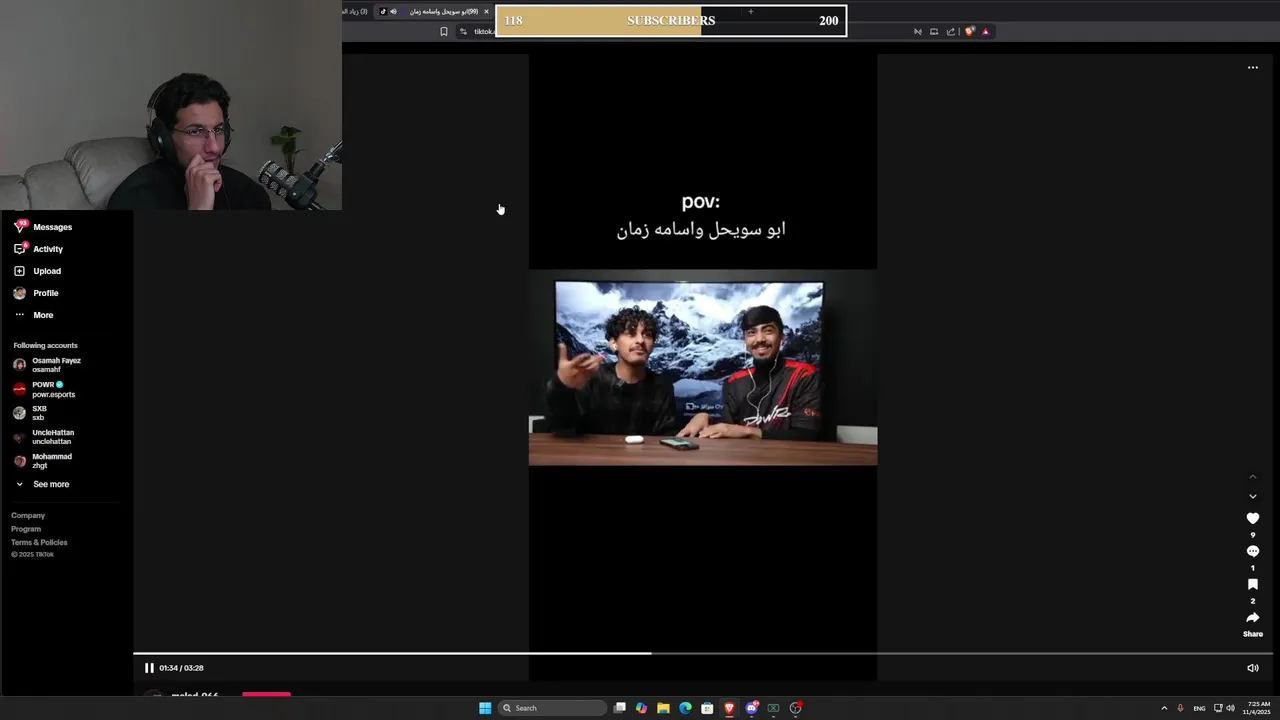1280x720 pixels.
Task: Open Brave shields lion icon
Action: 969,32
